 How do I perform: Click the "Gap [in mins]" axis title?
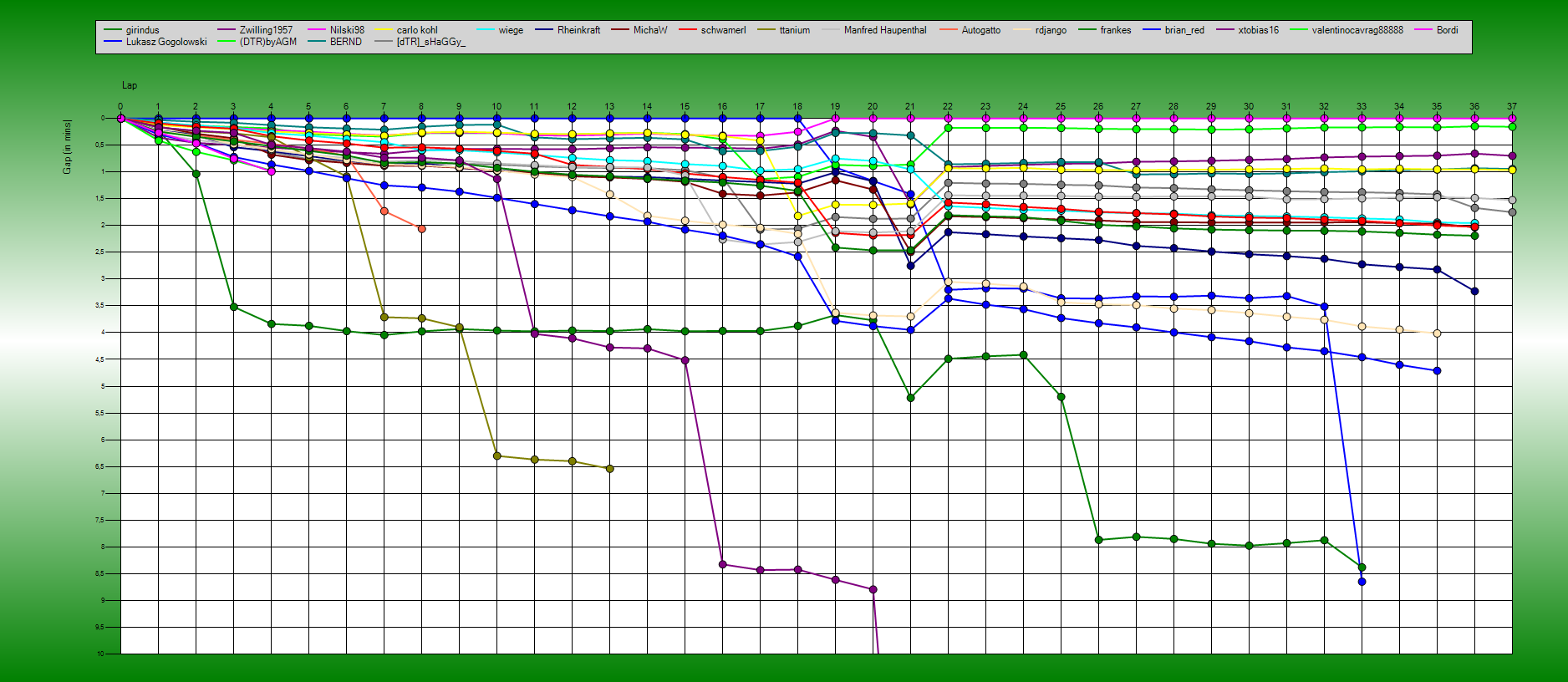tap(67, 147)
